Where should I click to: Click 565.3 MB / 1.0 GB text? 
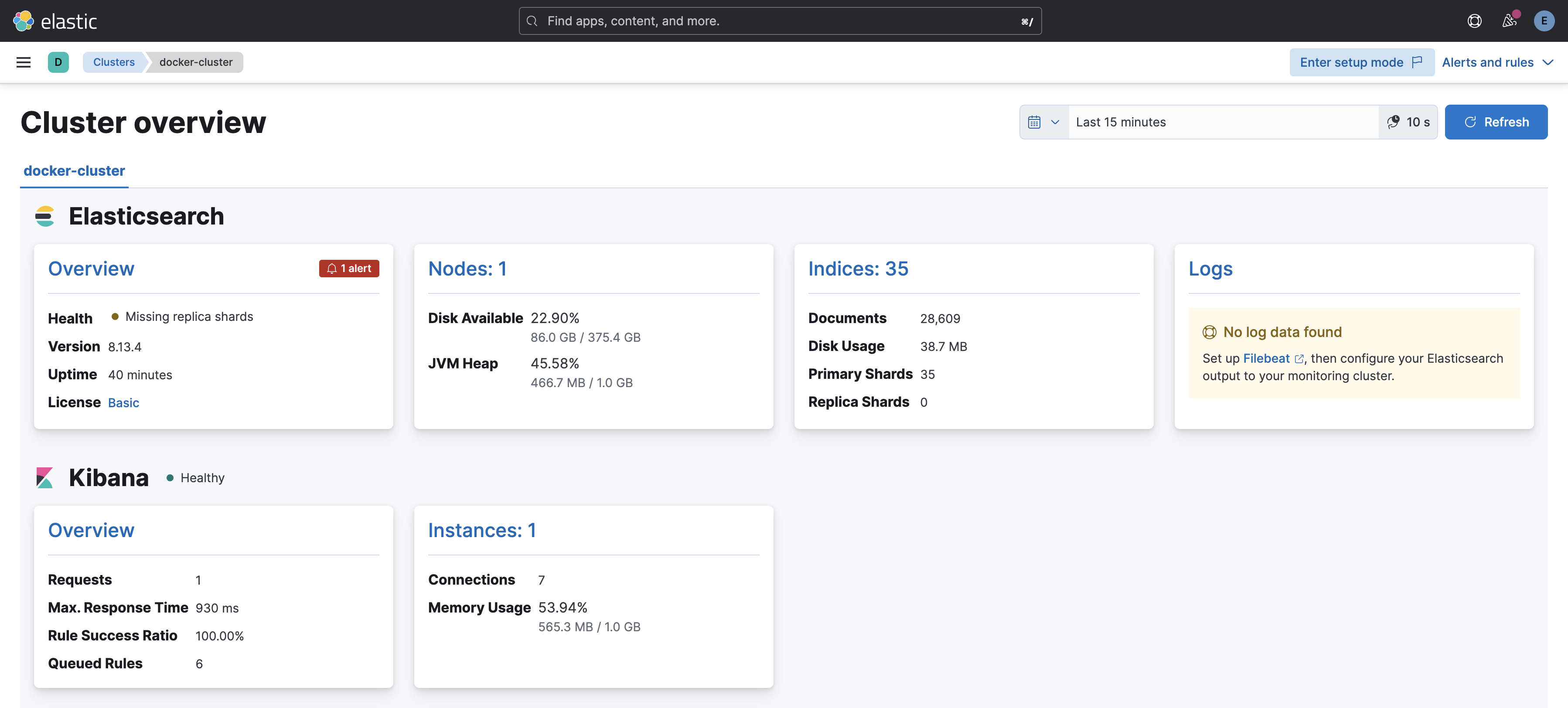point(589,627)
